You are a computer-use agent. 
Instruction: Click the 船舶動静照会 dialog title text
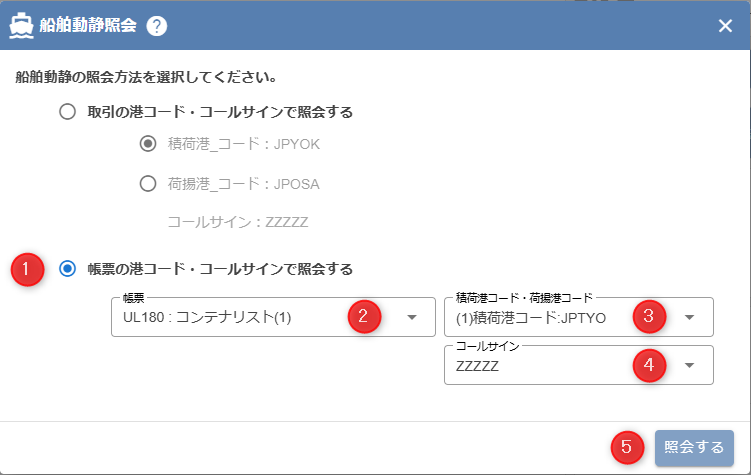[88, 26]
